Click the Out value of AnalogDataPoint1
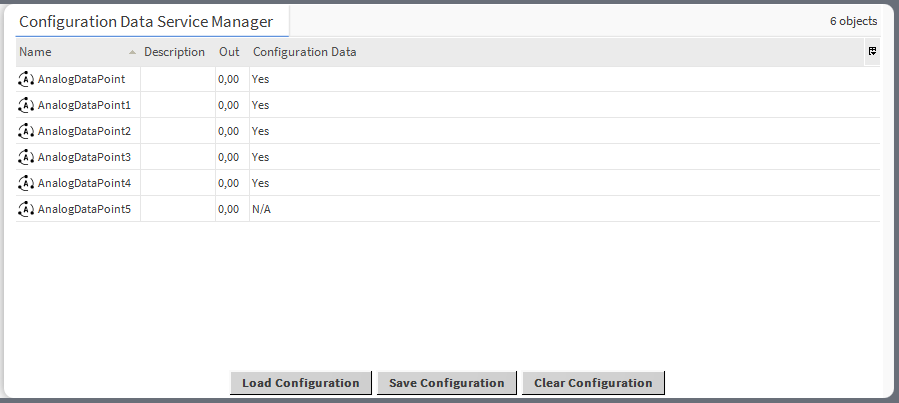899x403 pixels. click(x=228, y=105)
